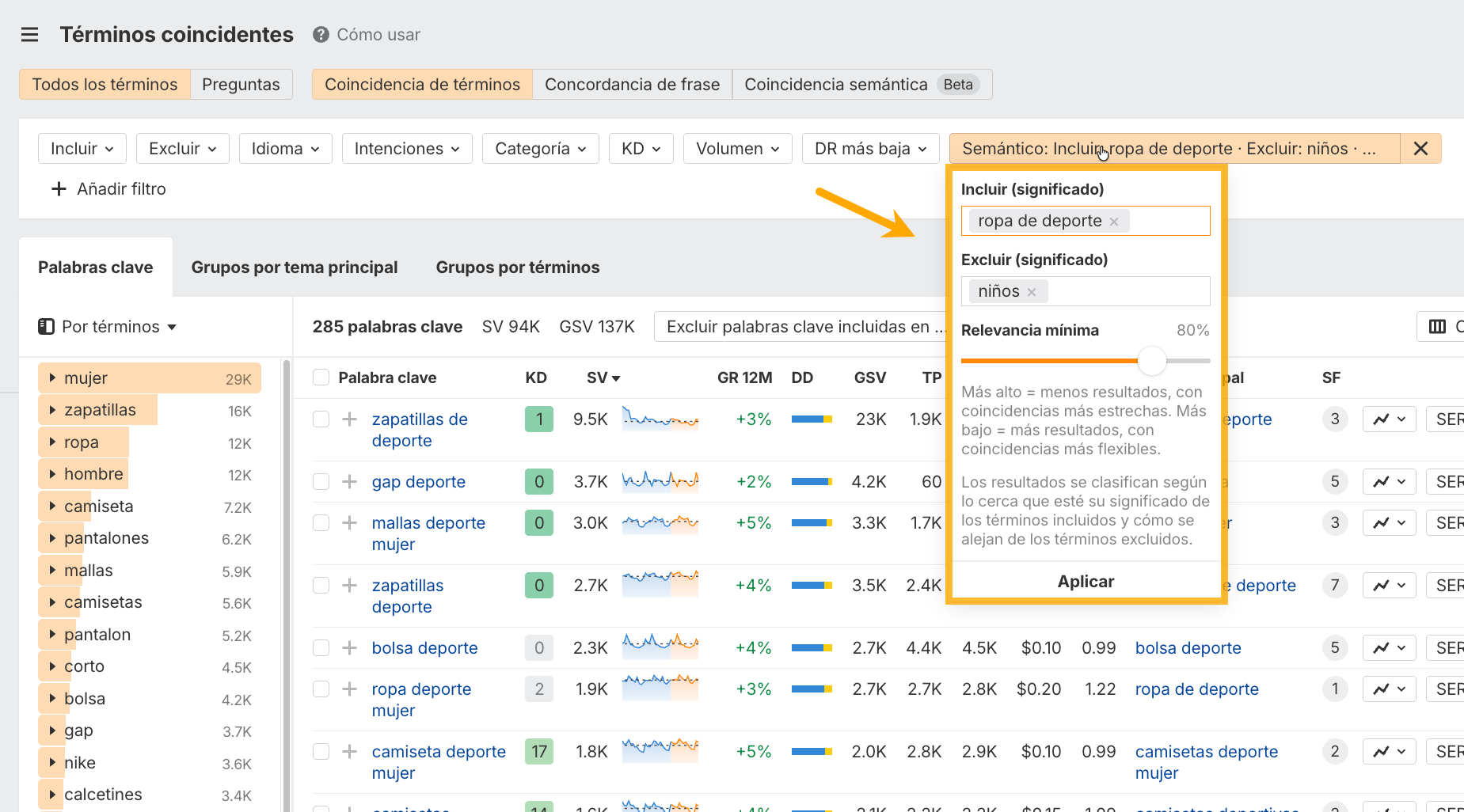Click the Cómo usar help icon
The height and width of the screenshot is (812, 1464).
pos(321,35)
